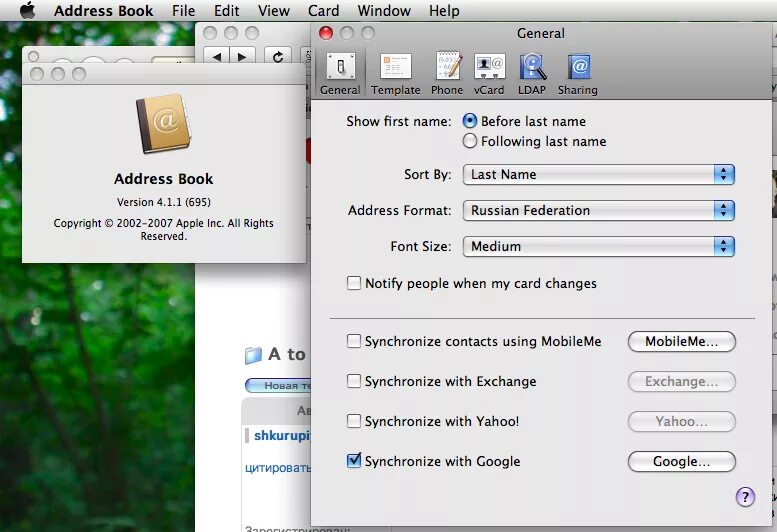Viewport: 777px width, 532px height.
Task: Open the View menu
Action: click(x=274, y=10)
